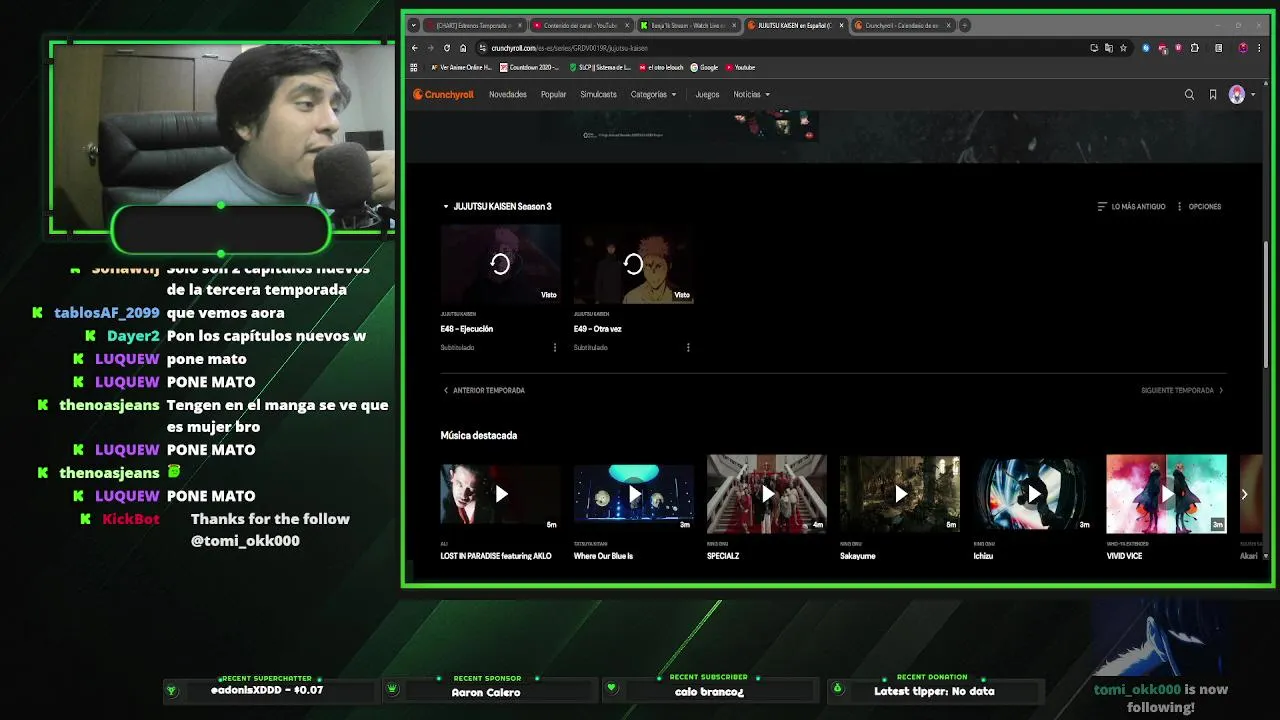Open the E49 – Otra vez title link
This screenshot has height=720, width=1280.
point(598,328)
